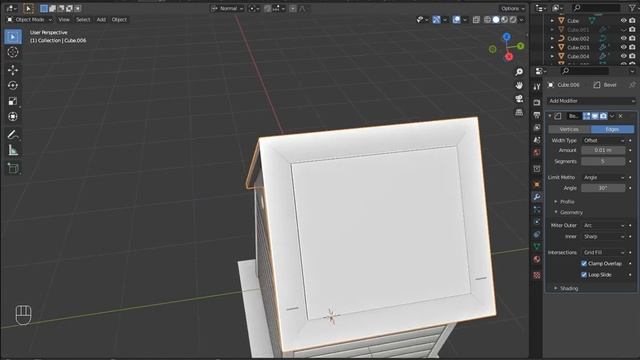Open the Physics properties tab
The height and width of the screenshot is (360, 640).
click(x=537, y=222)
